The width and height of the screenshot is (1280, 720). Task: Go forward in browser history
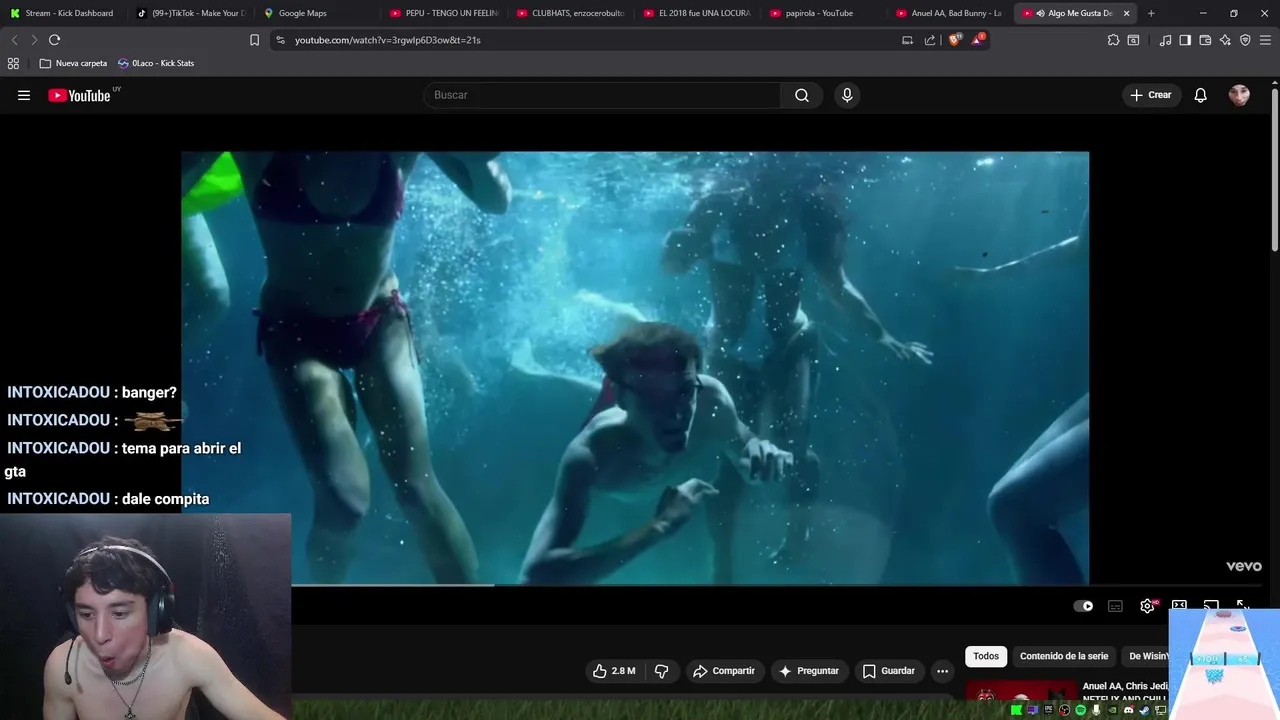[34, 40]
